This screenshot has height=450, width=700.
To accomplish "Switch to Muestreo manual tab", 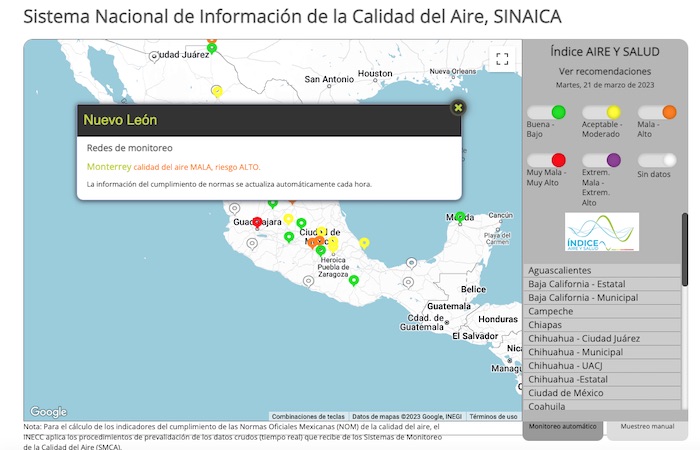I will pos(647,426).
